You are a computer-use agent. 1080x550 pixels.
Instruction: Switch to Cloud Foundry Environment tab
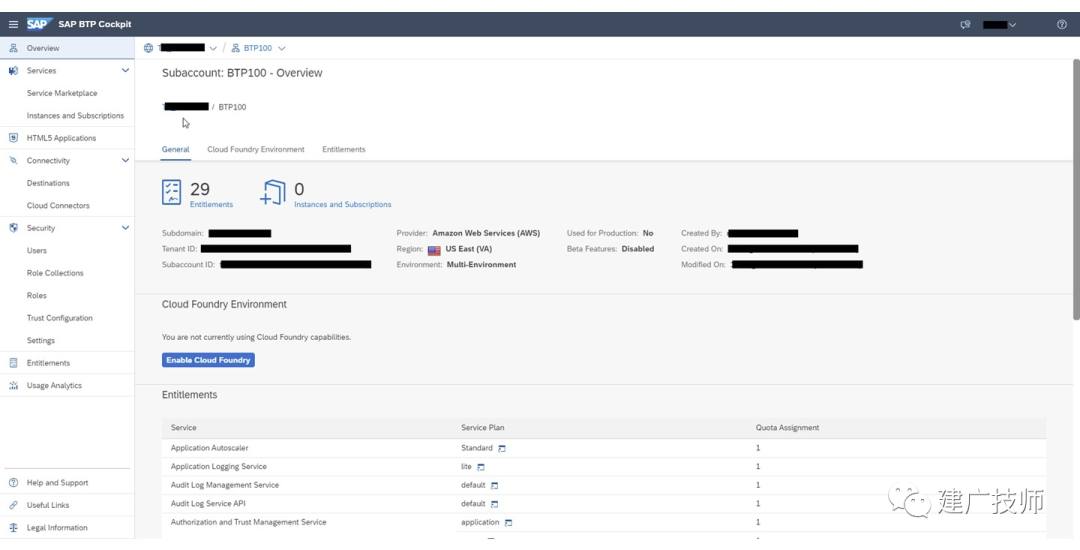256,149
